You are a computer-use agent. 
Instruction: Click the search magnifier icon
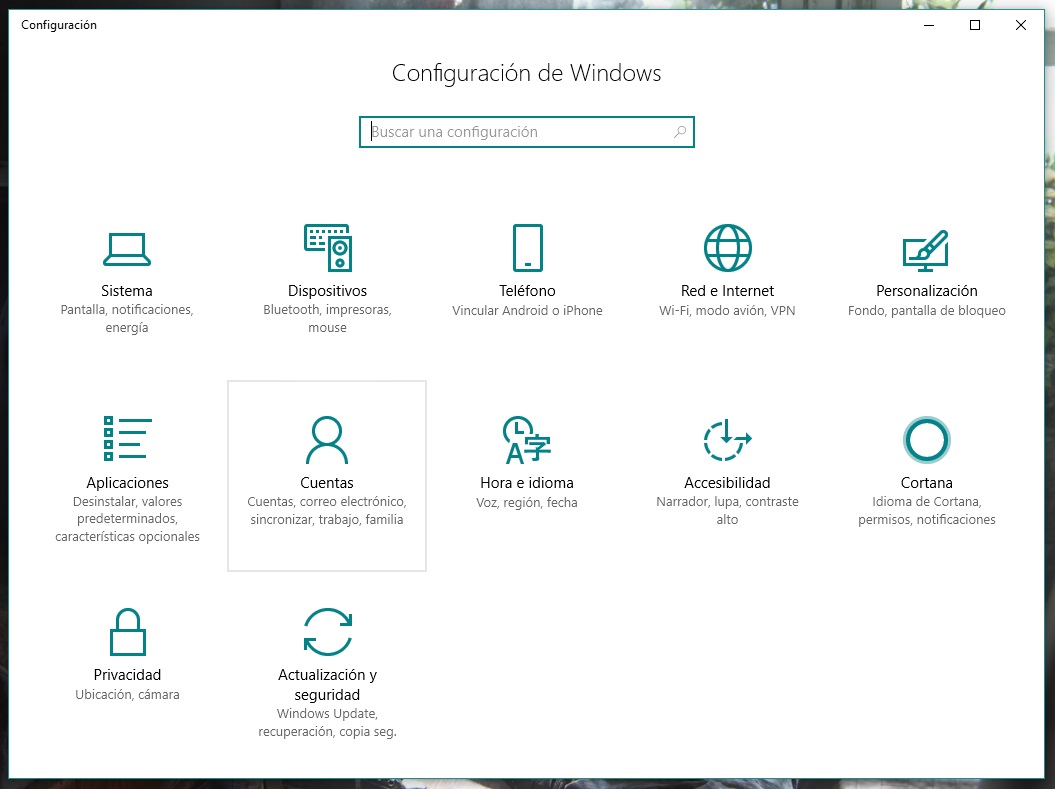tap(680, 132)
